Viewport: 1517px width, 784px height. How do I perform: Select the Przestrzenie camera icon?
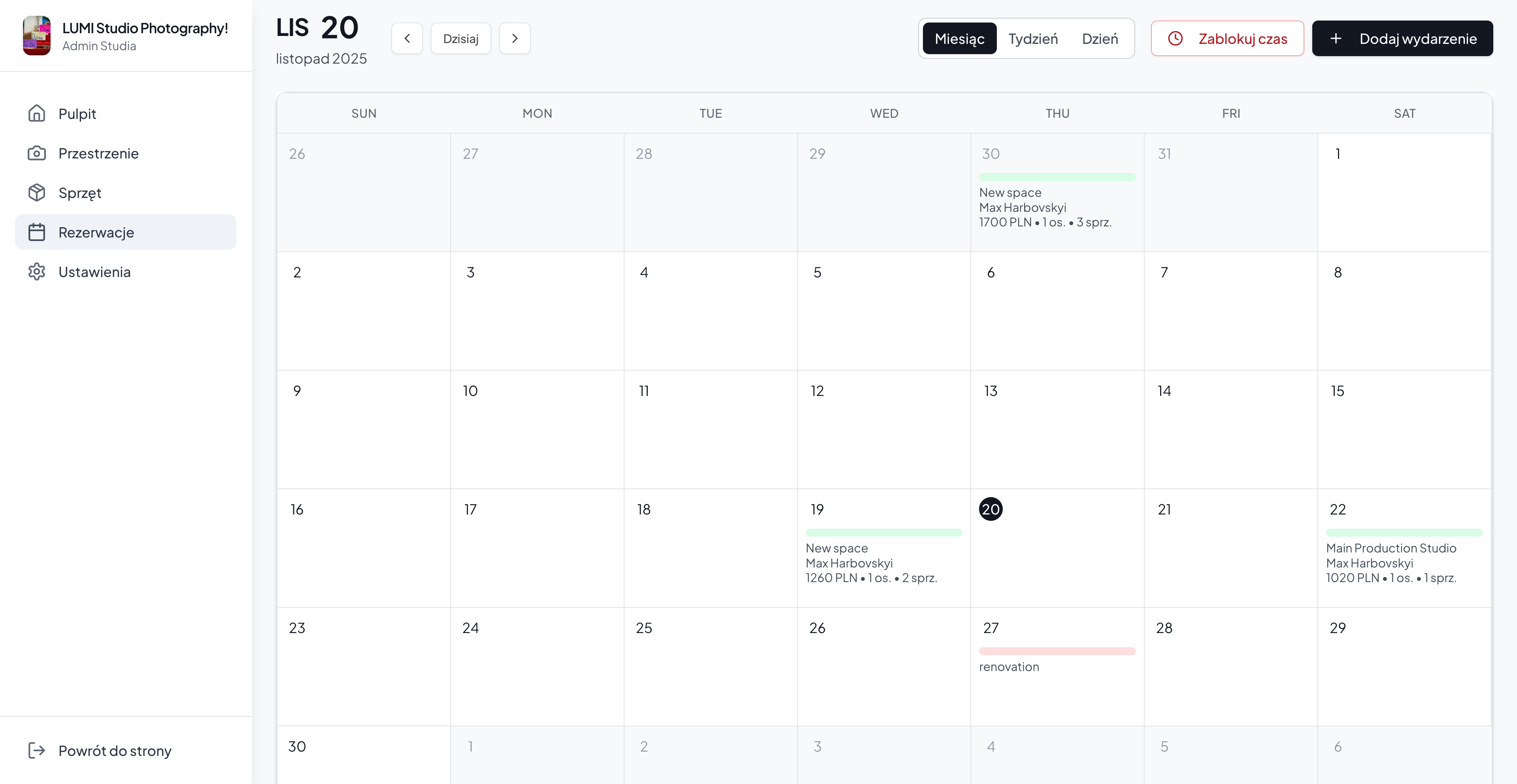[x=37, y=153]
